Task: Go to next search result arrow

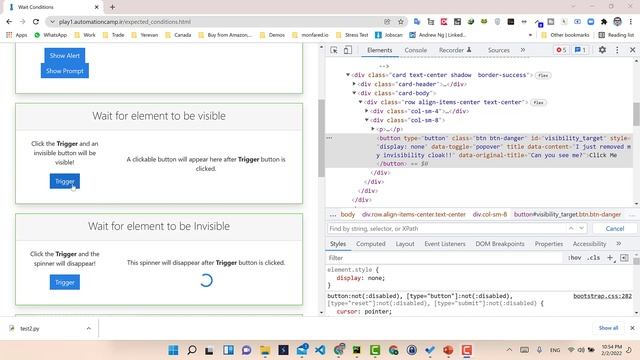Action: [x=582, y=228]
